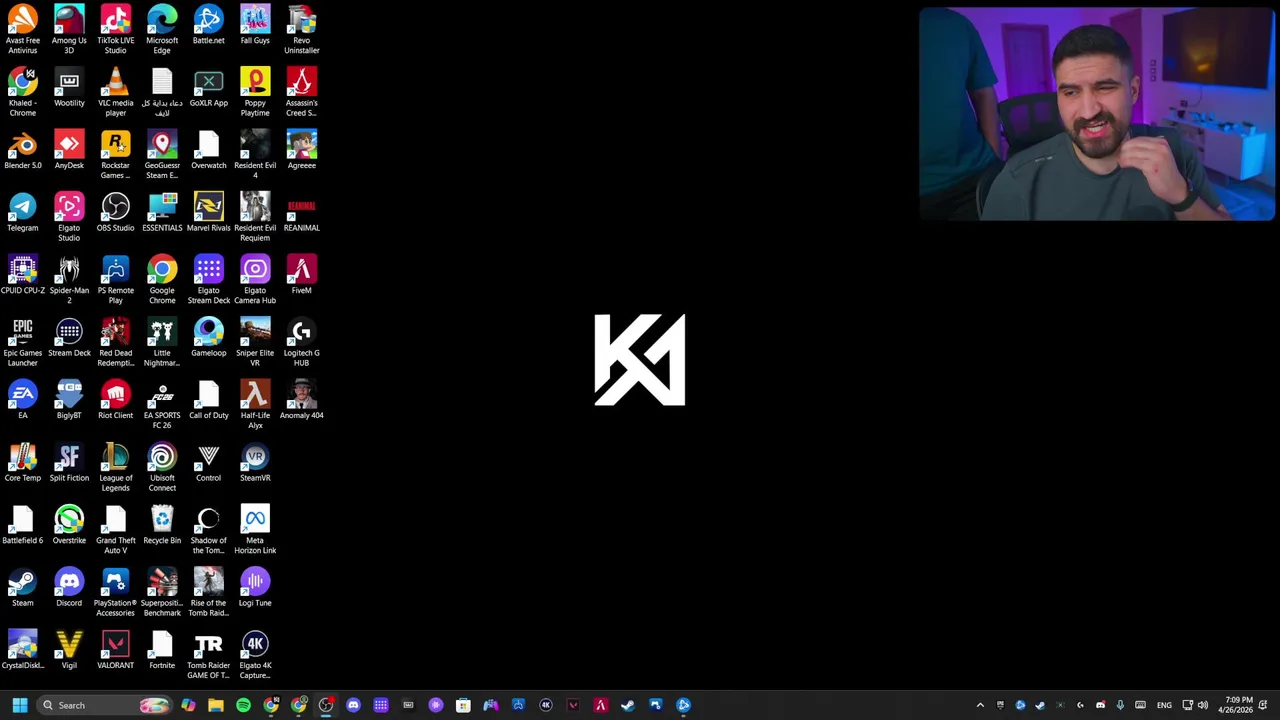This screenshot has height=720, width=1280.
Task: Select the EA app desktop icon
Action: (x=22, y=400)
